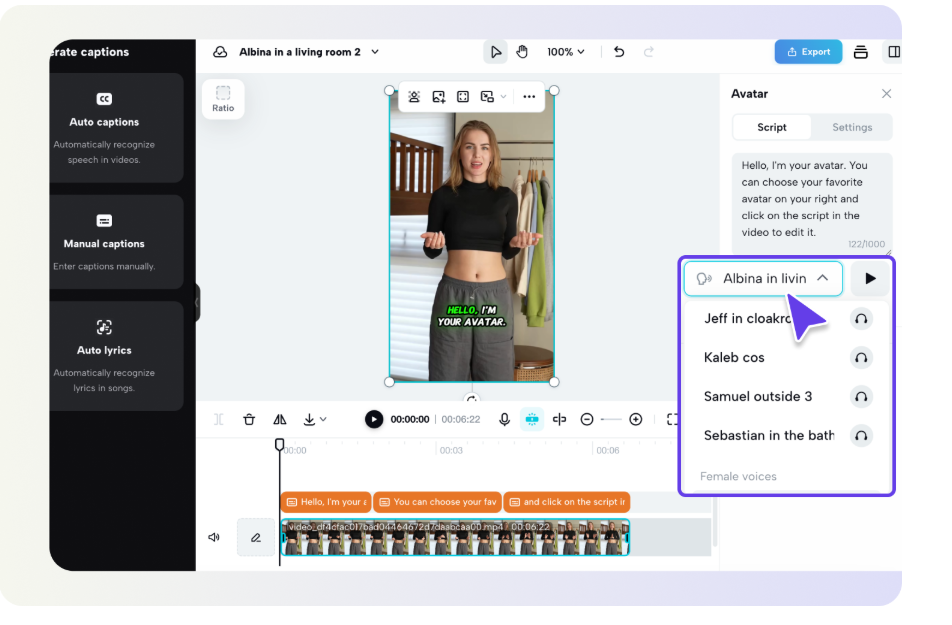
Task: Click the mirror flip icon in timeline toolbar
Action: (x=280, y=420)
